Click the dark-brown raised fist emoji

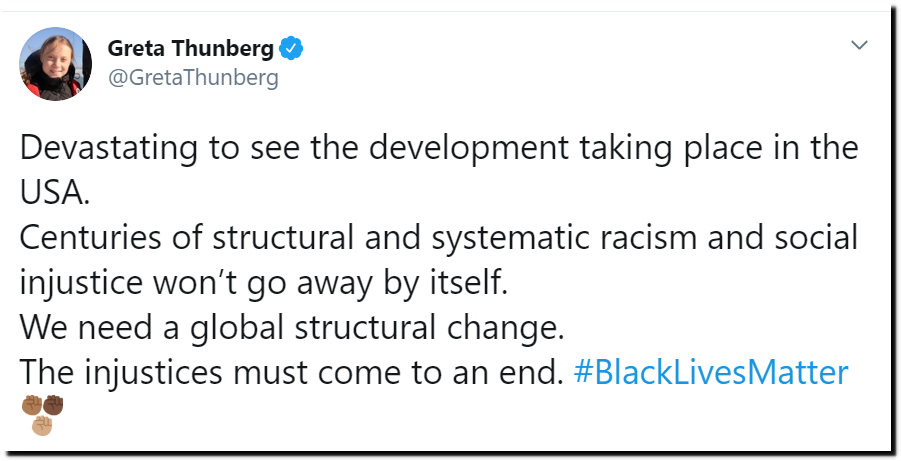53,406
